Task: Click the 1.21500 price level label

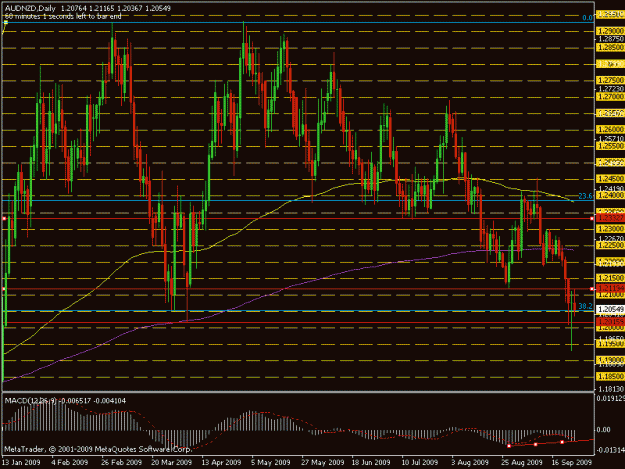Action: [x=610, y=278]
